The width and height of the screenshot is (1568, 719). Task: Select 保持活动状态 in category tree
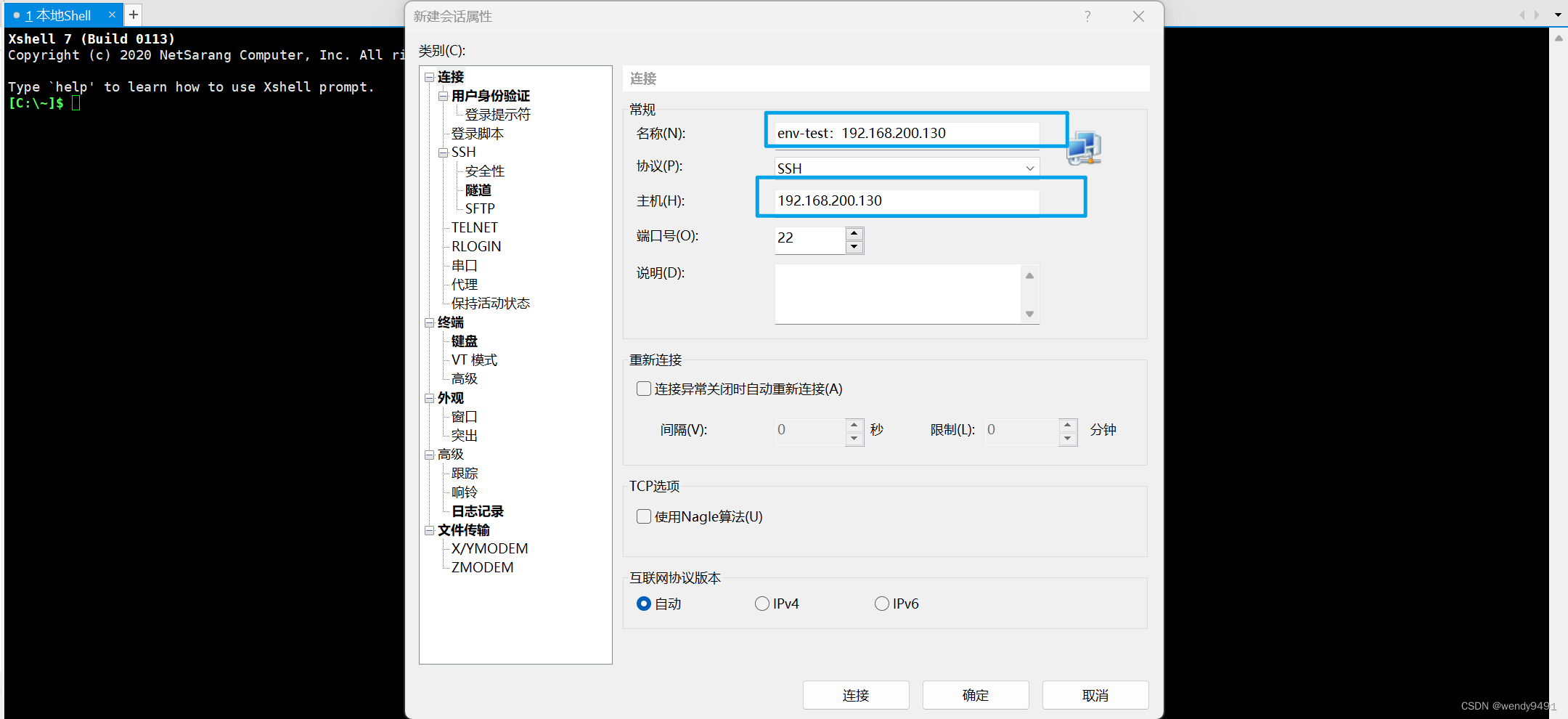491,304
